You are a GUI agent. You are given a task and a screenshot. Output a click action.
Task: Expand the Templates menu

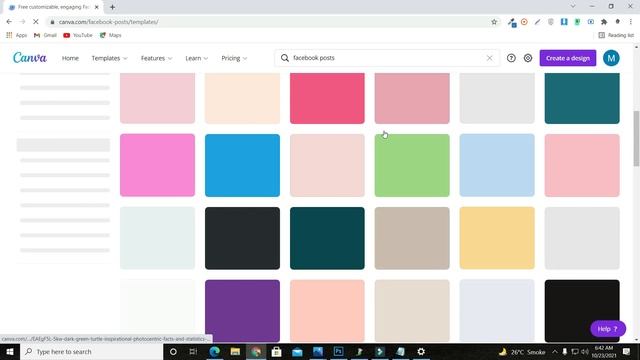click(x=109, y=58)
